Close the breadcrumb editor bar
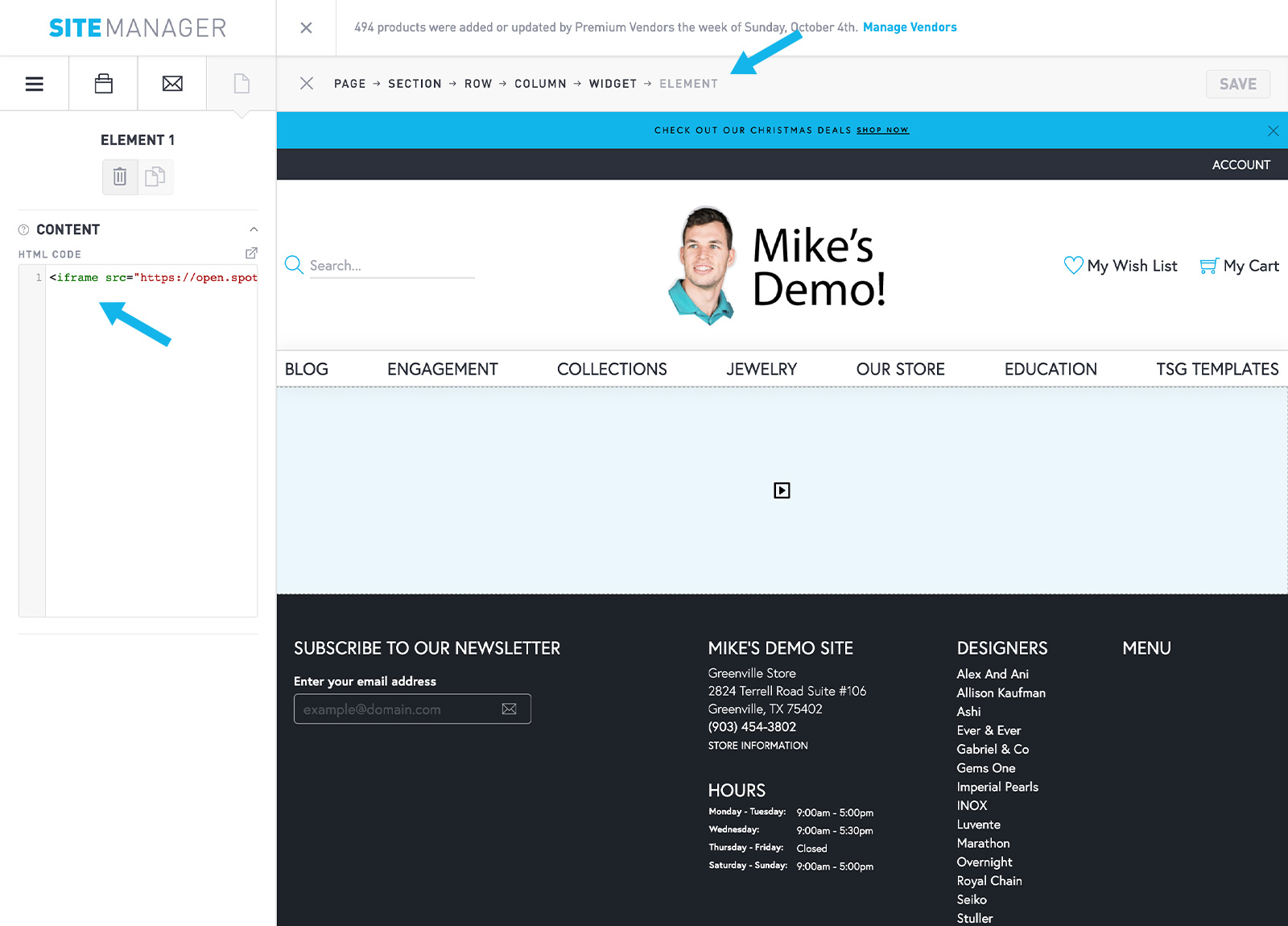Viewport: 1288px width, 926px height. coord(307,84)
